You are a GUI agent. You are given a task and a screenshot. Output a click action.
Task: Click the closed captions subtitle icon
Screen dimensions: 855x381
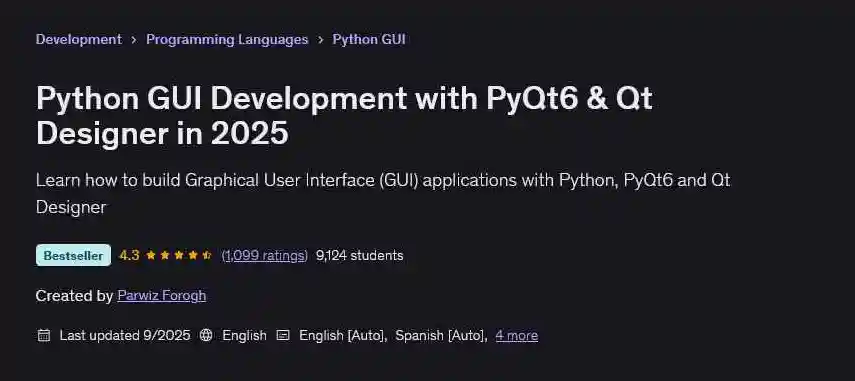click(x=283, y=335)
